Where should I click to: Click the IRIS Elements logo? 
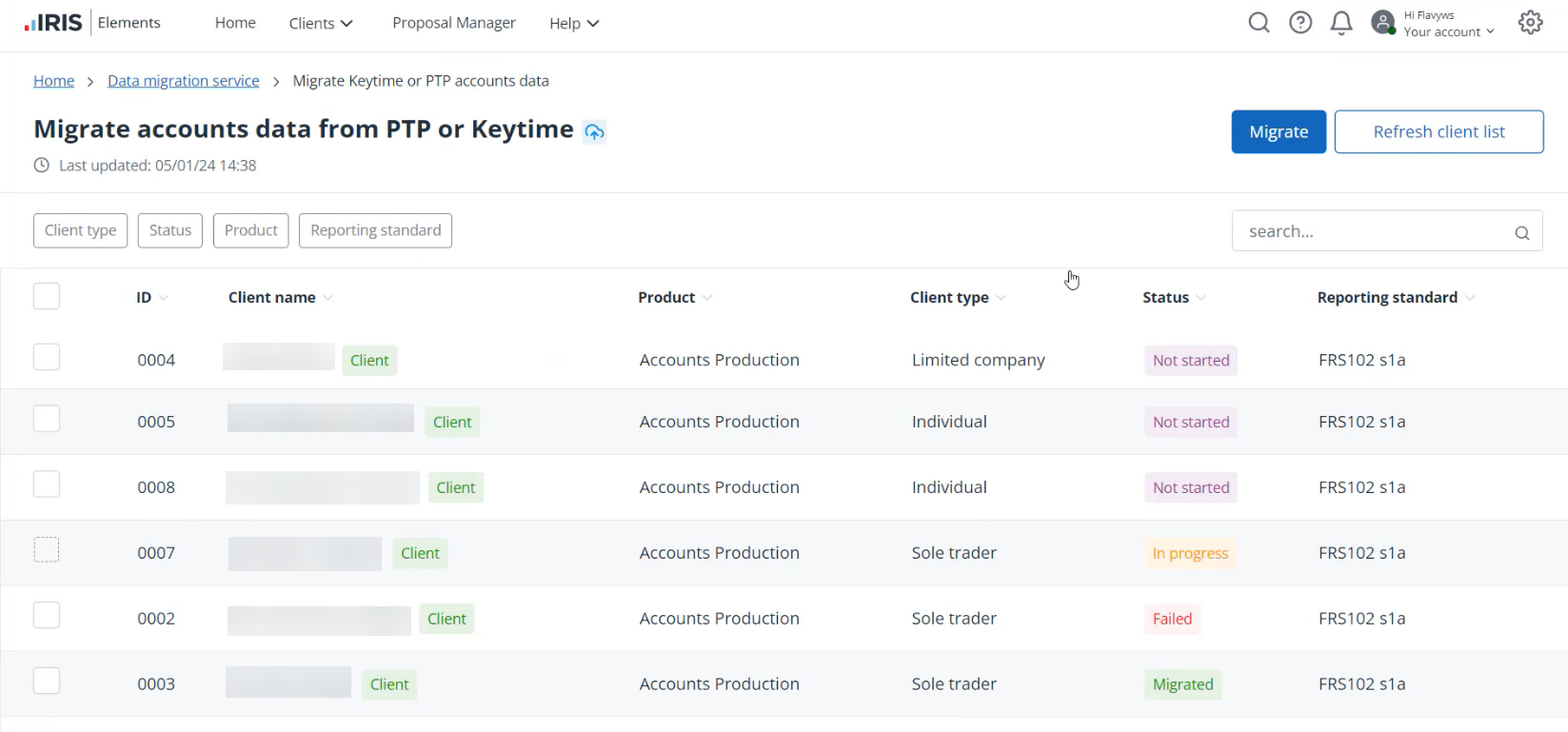click(x=92, y=23)
